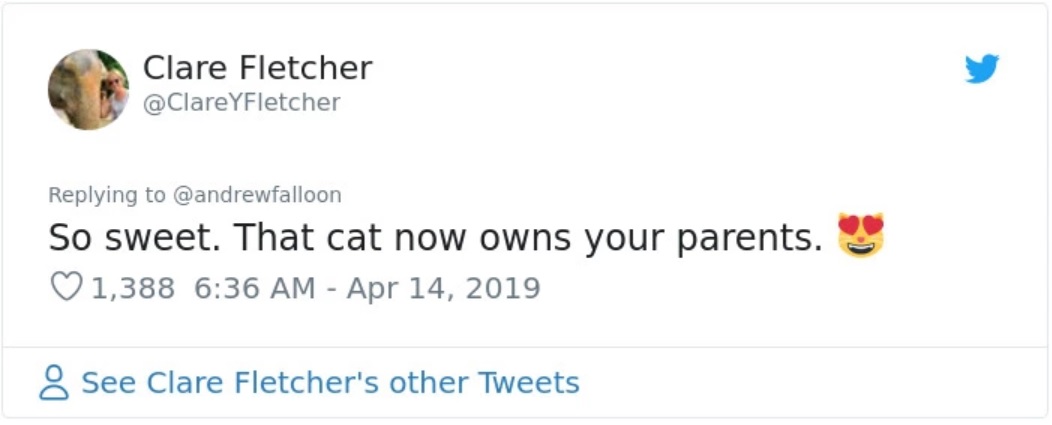Click the Clare Fletcher display name
Viewport: 1052px width, 425px height.
click(x=257, y=68)
